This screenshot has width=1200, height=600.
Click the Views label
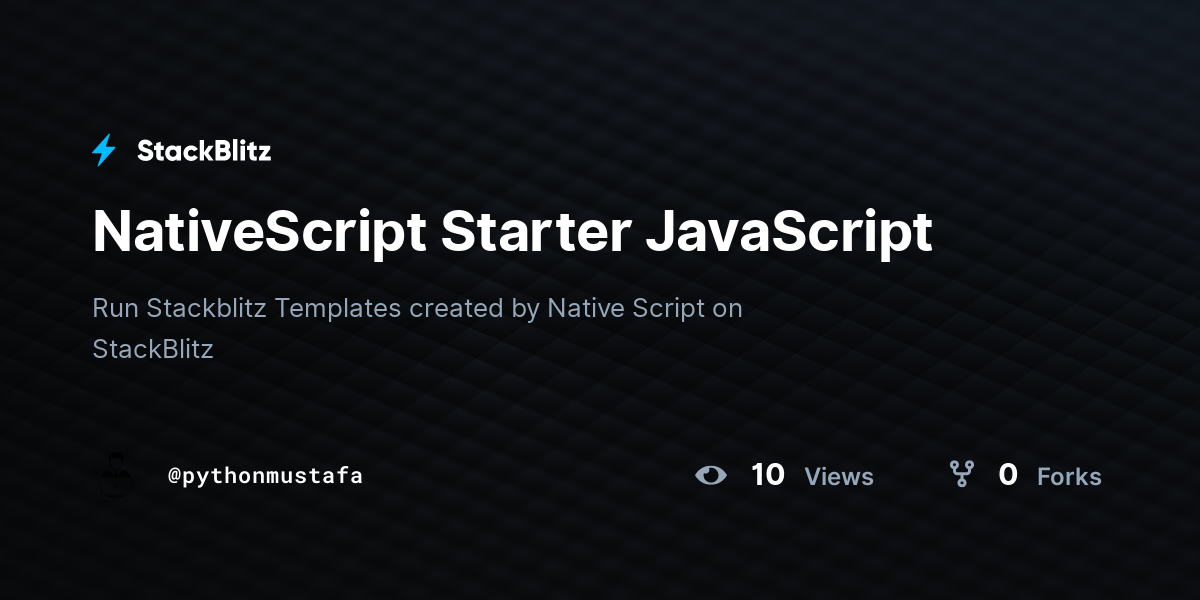coord(839,477)
